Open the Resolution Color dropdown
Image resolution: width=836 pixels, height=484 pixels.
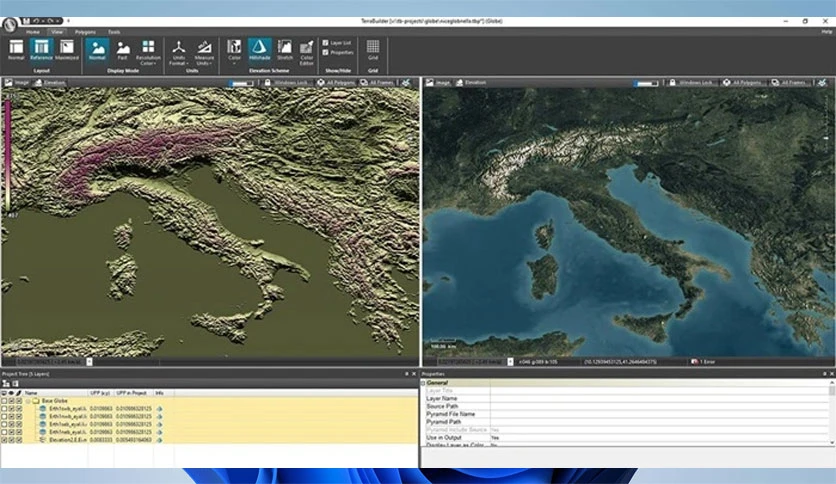[148, 52]
